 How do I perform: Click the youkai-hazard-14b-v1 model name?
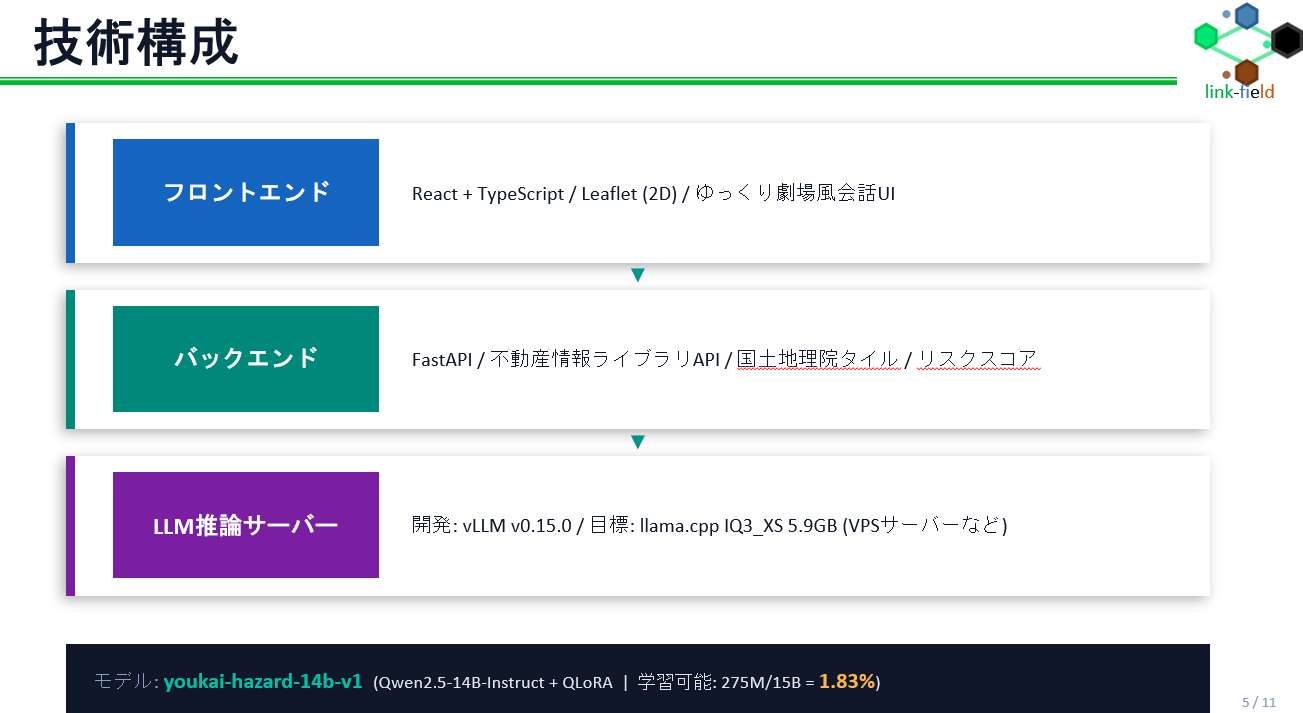(262, 682)
